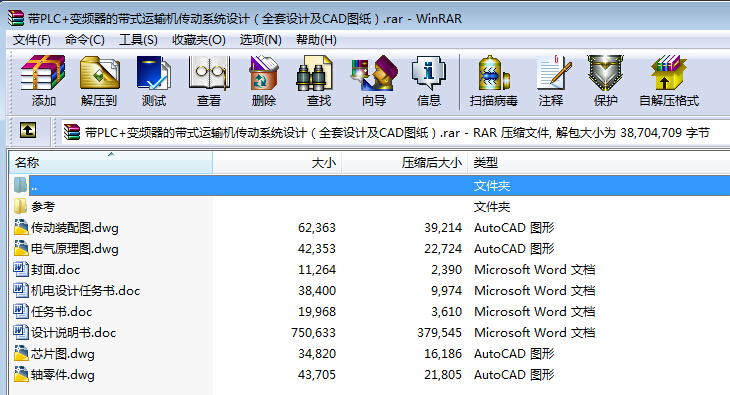Viewport: 730px width, 395px height.
Task: Sort by 大小 column header
Action: click(277, 163)
